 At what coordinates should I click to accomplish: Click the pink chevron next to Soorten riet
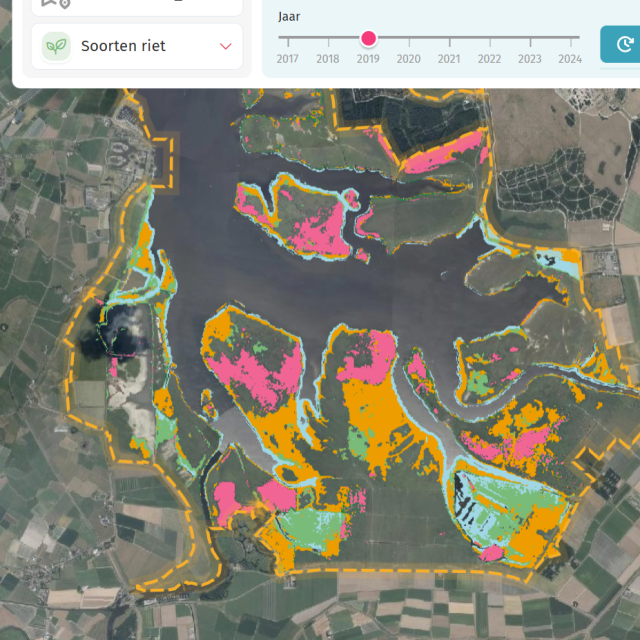coord(226,46)
